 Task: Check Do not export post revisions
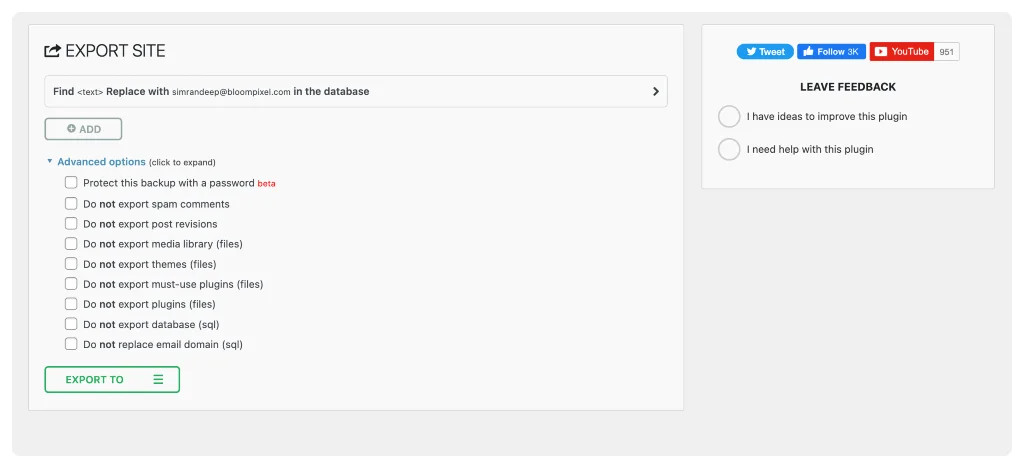pyautogui.click(x=71, y=224)
